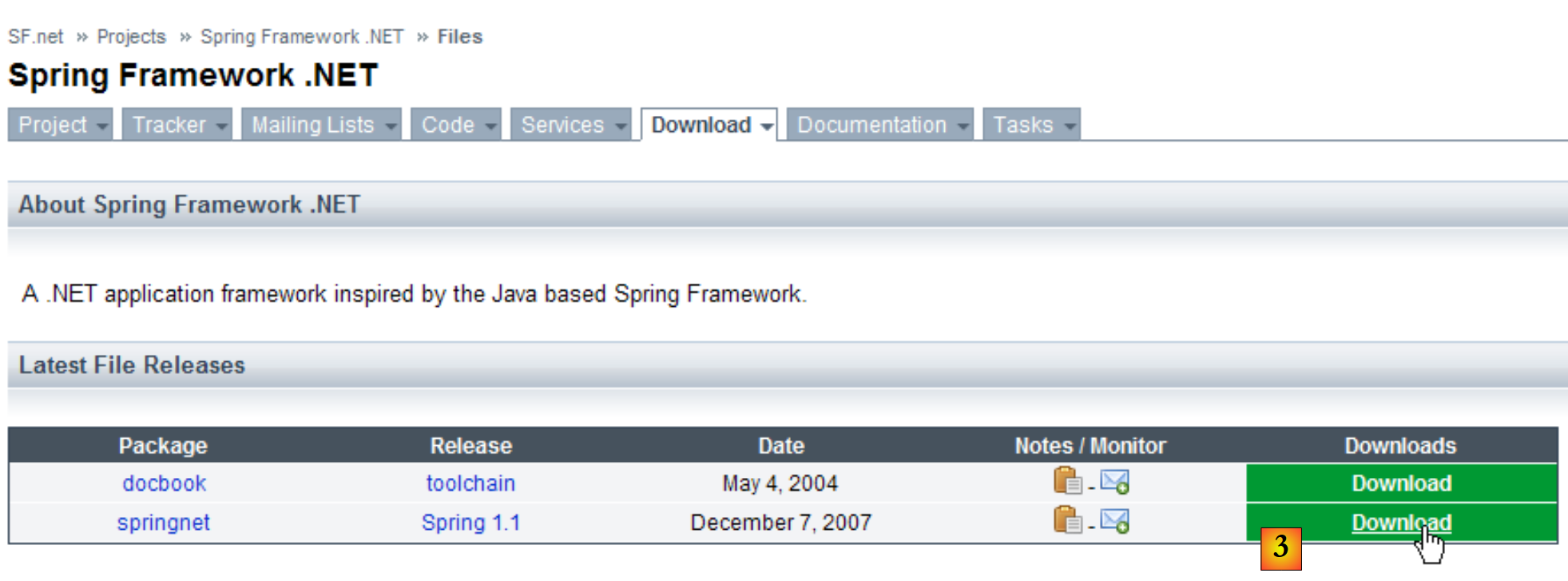The height and width of the screenshot is (581, 1568).
Task: Go to SF.net breadcrumb link
Action: [x=36, y=37]
